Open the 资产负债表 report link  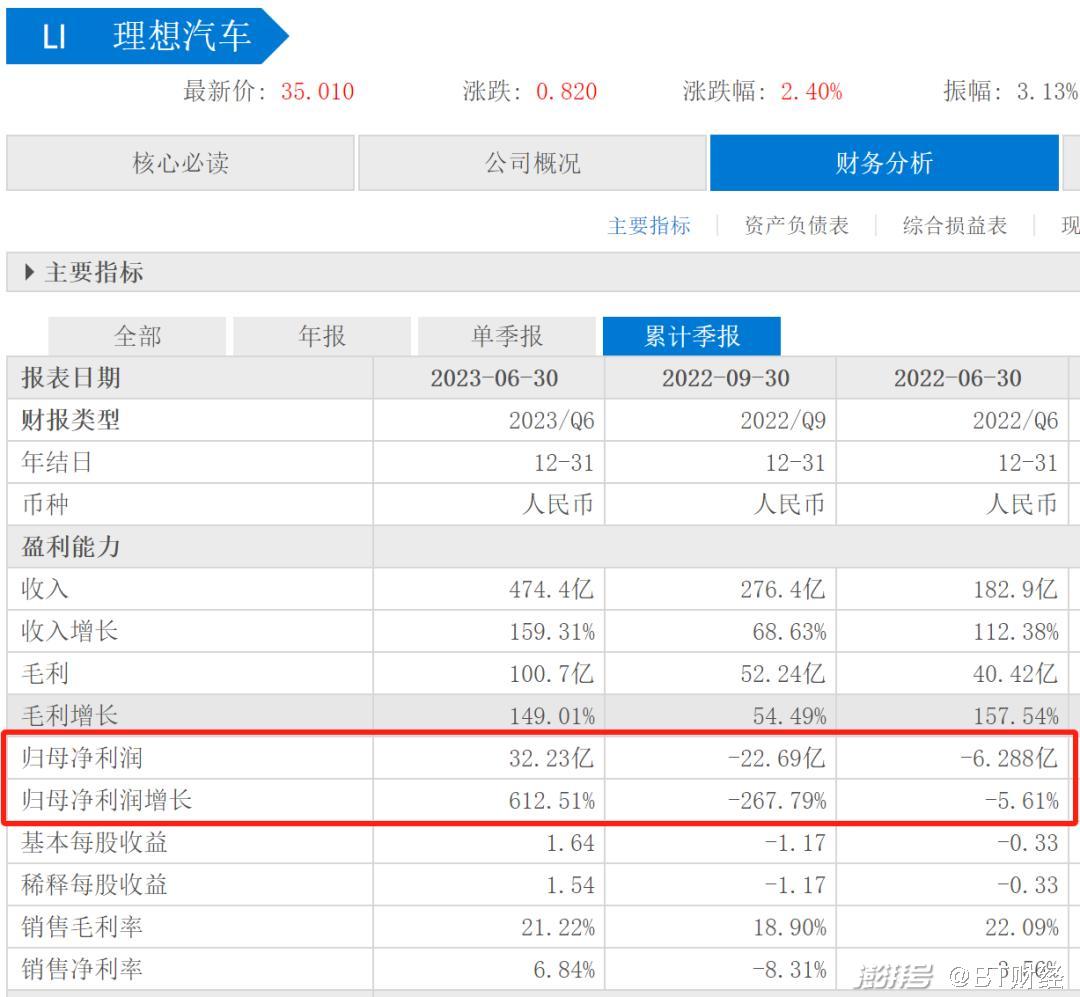[x=793, y=225]
